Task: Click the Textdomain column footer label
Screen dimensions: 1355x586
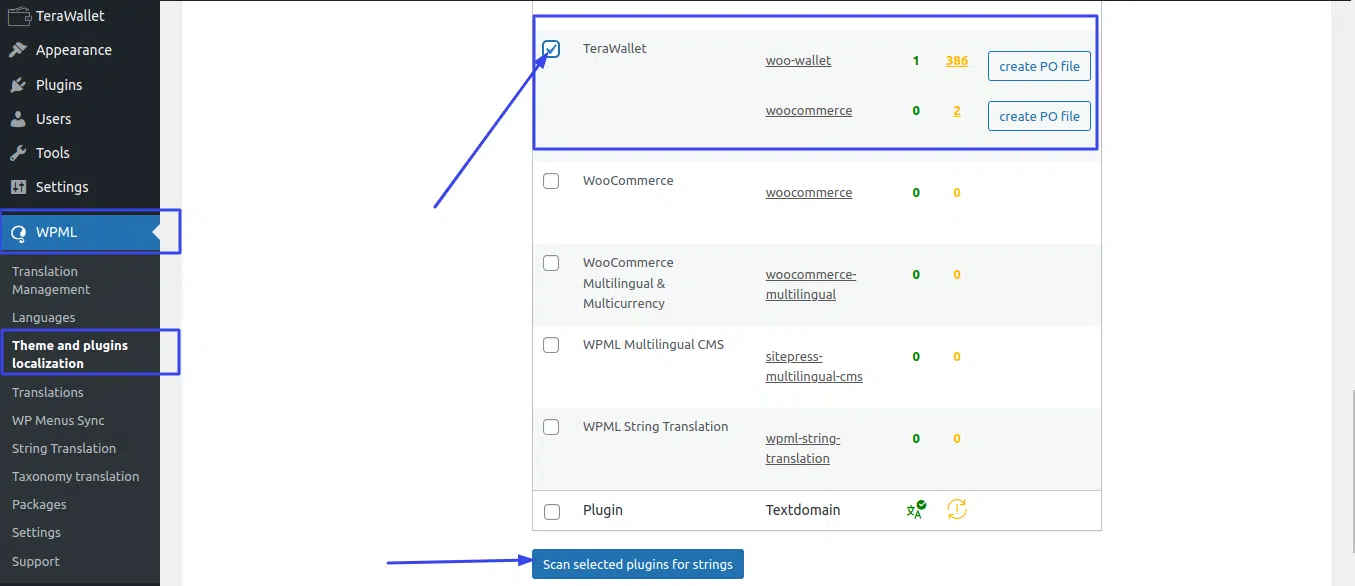Action: (803, 510)
